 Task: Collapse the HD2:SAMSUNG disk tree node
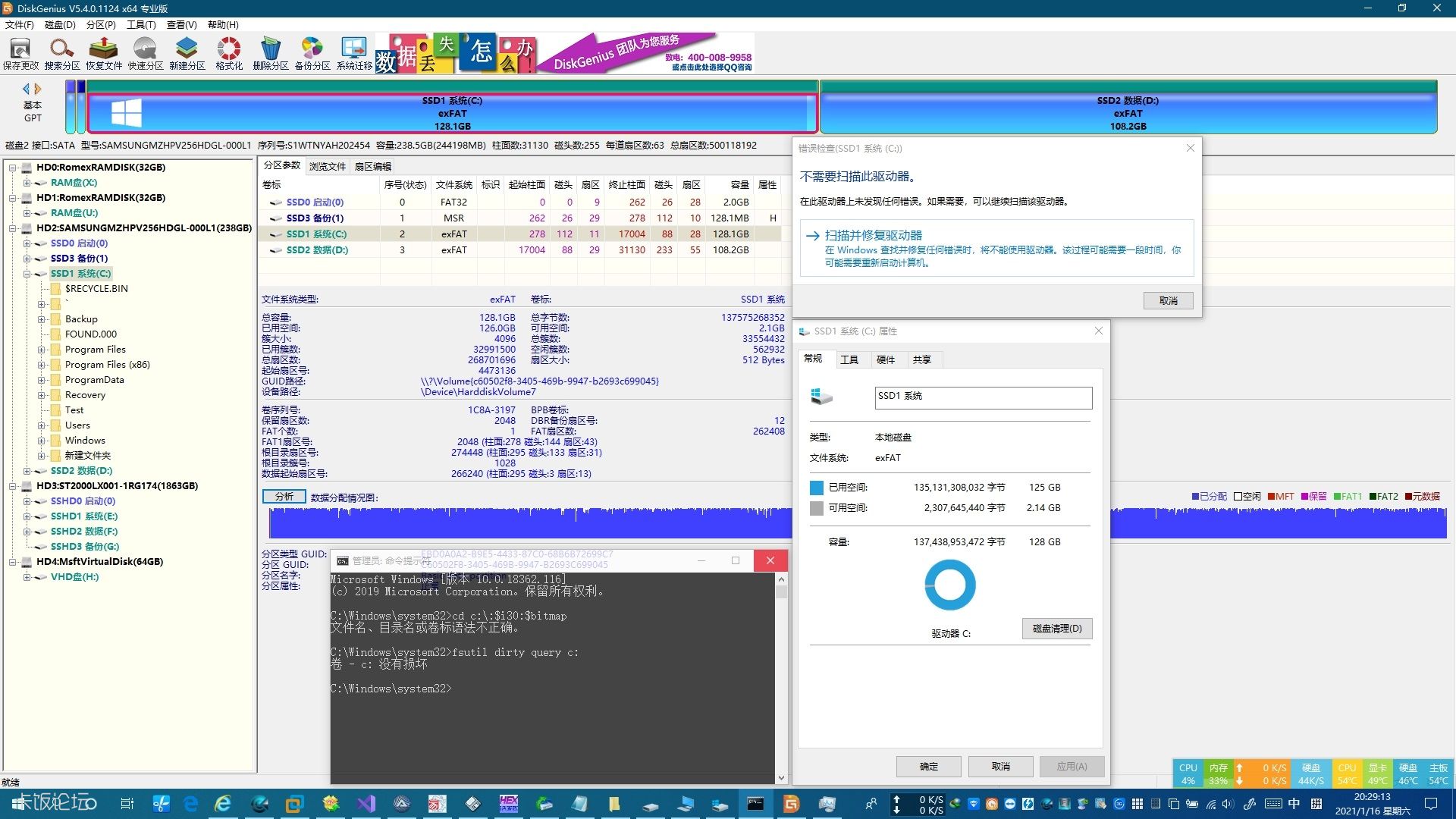point(13,228)
